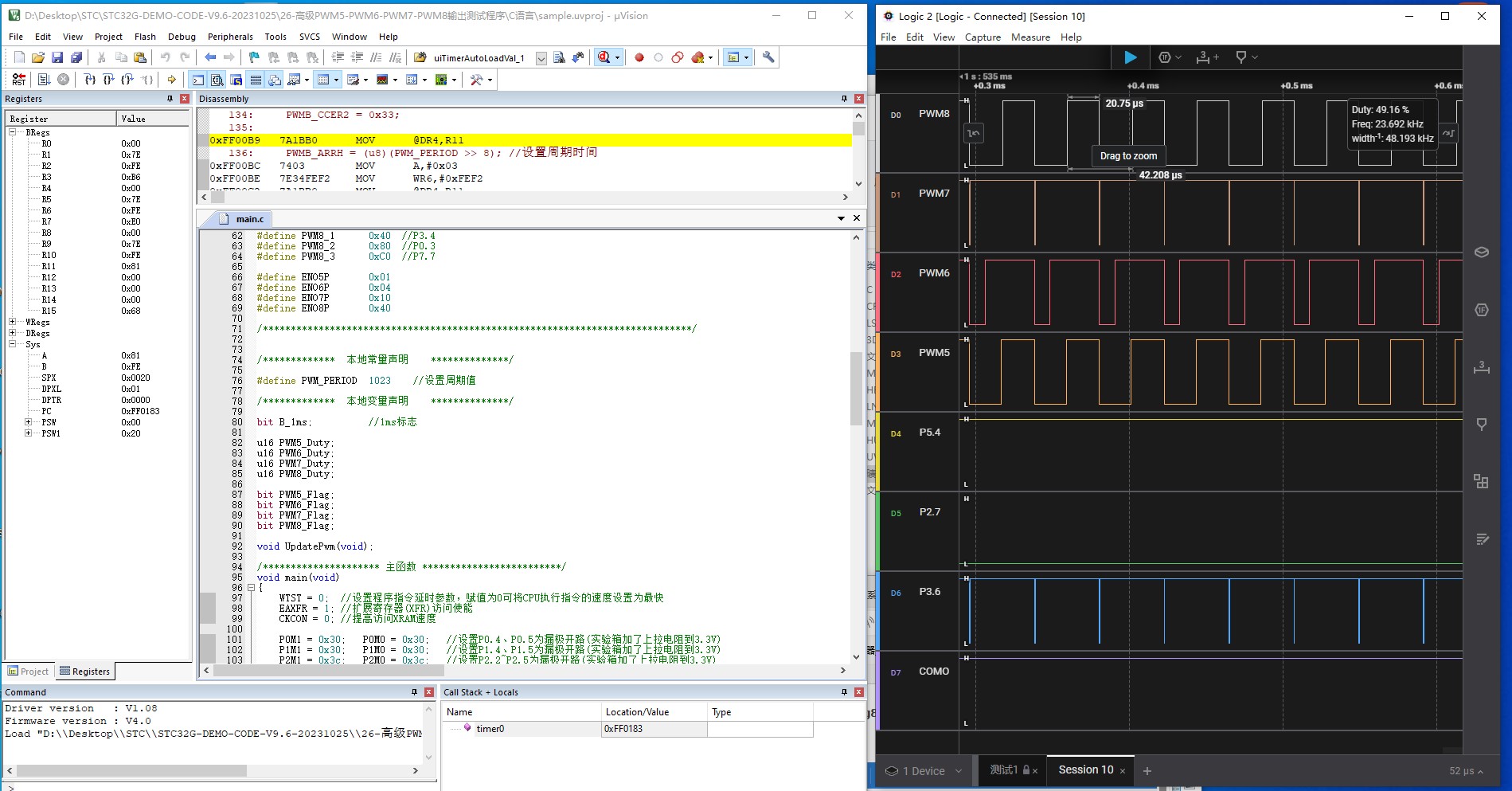Toggle the Call Stack Window view button
The image size is (1512, 791).
[x=275, y=80]
